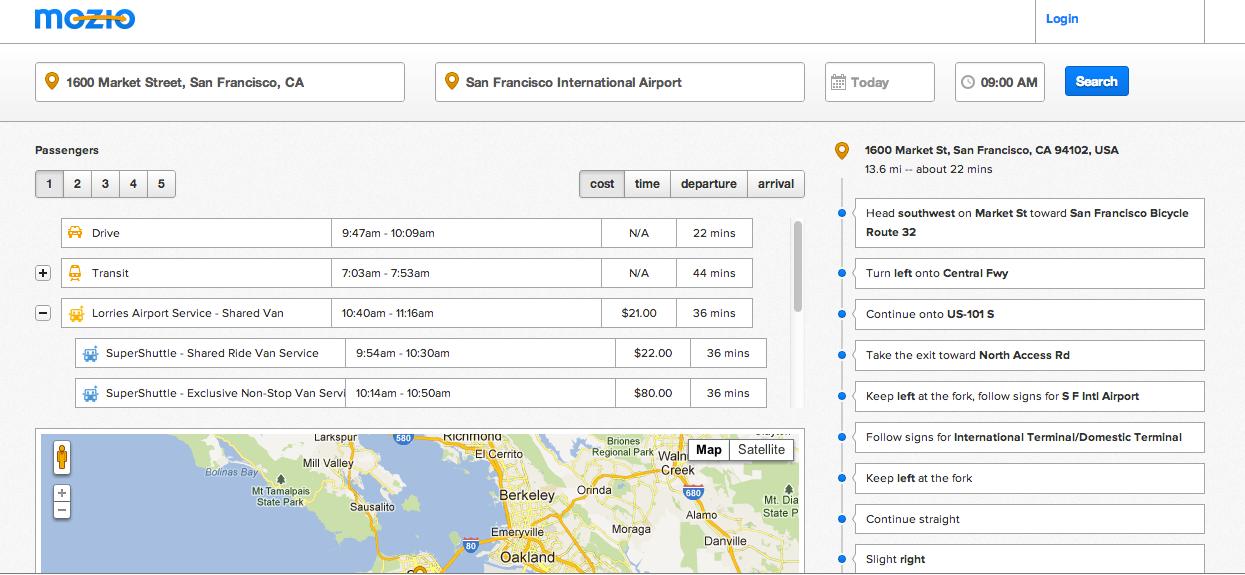Click the blue Search button
The width and height of the screenshot is (1245, 575).
tap(1096, 82)
